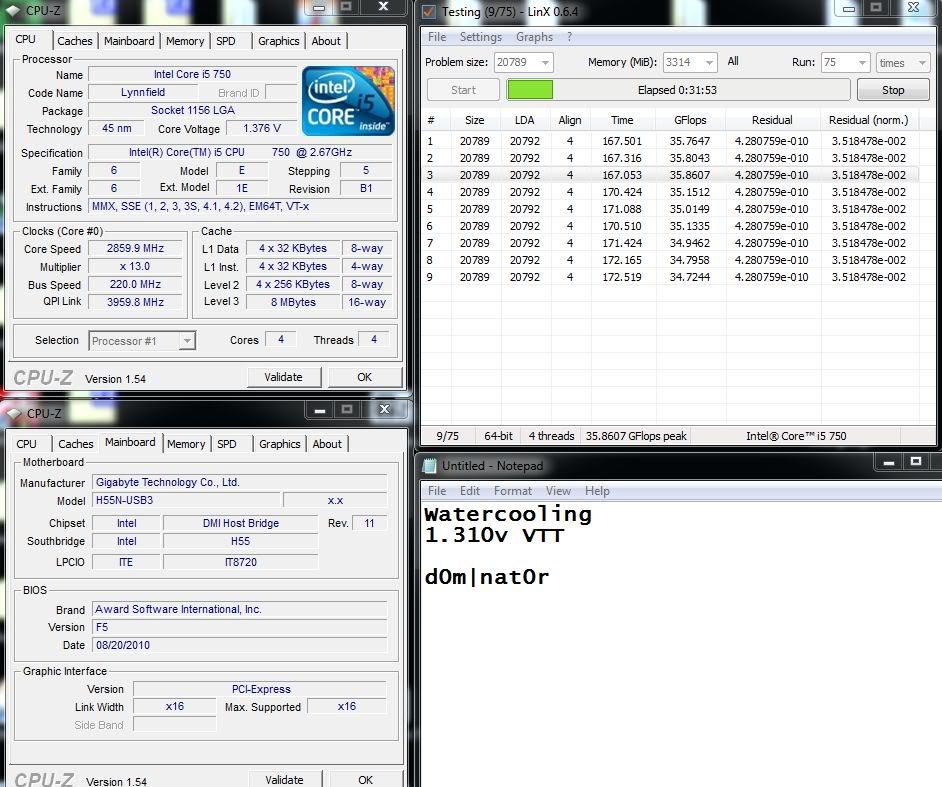Viewport: 942px width, 787px height.
Task: Click the '9/75' status bar entry in LinX
Action: point(448,436)
